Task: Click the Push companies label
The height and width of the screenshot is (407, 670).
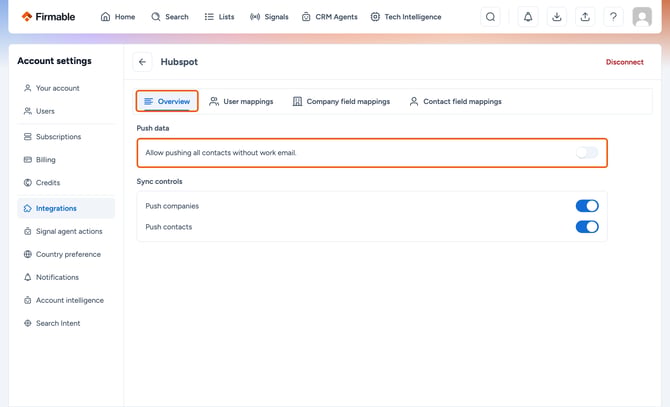Action: tap(172, 206)
